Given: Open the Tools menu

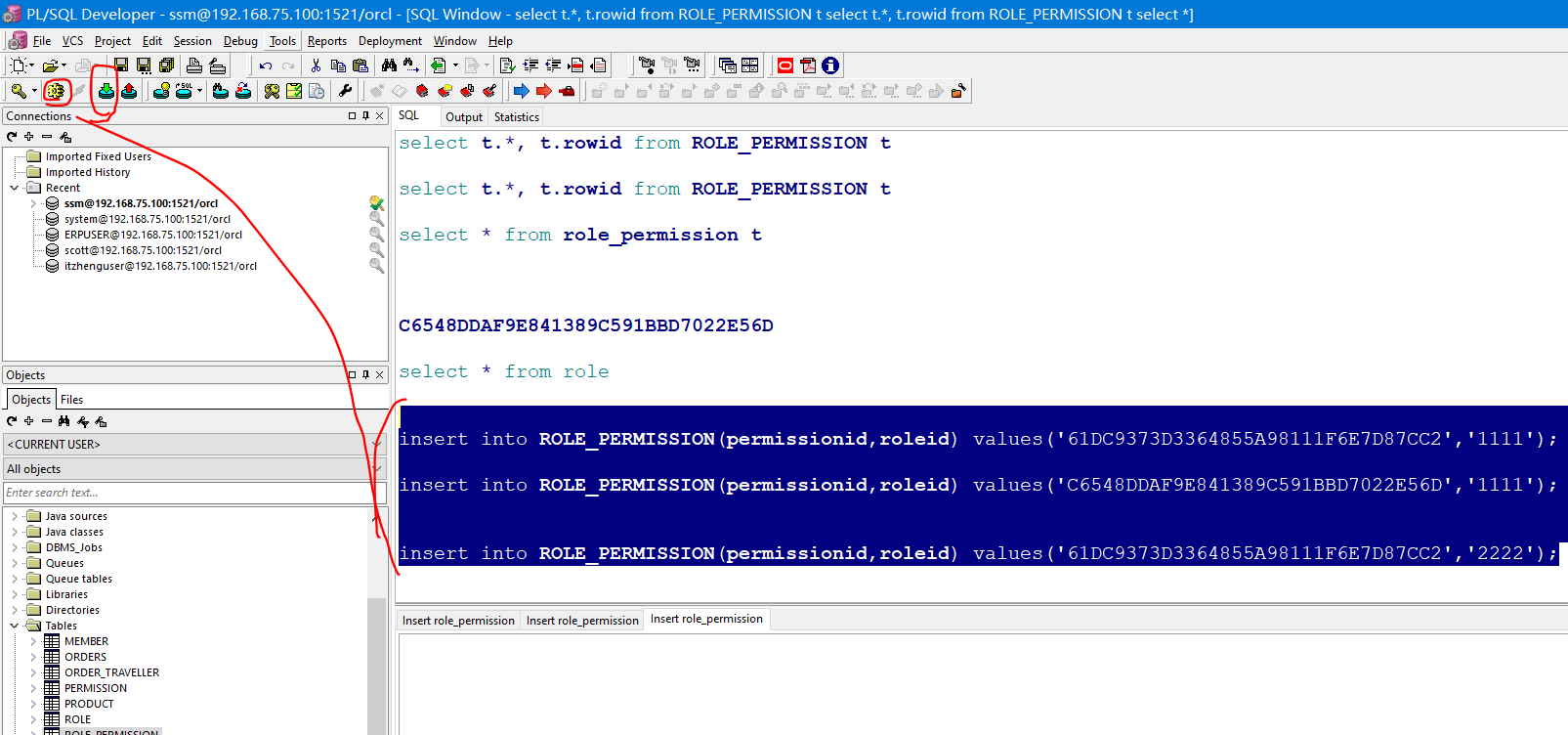Looking at the screenshot, I should point(282,41).
